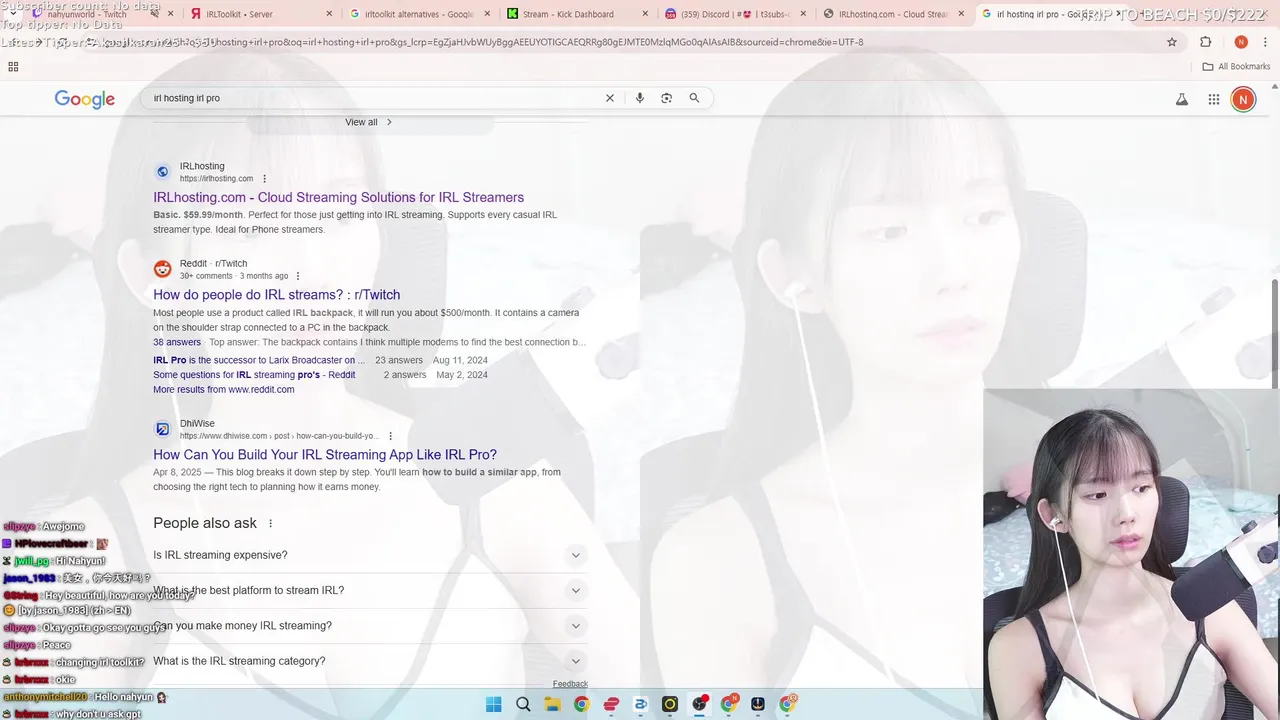Clear the search box with the X icon
The width and height of the screenshot is (1280, 720).
pos(610,98)
